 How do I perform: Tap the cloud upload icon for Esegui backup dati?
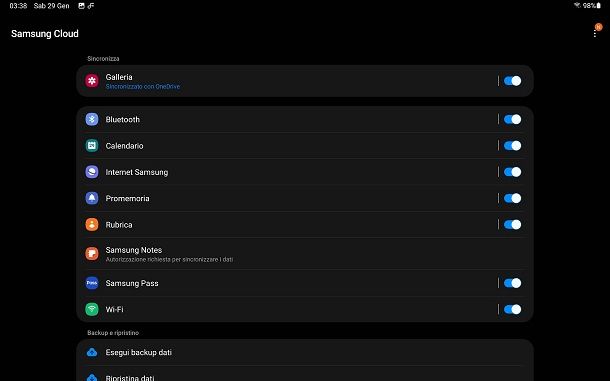(x=92, y=353)
